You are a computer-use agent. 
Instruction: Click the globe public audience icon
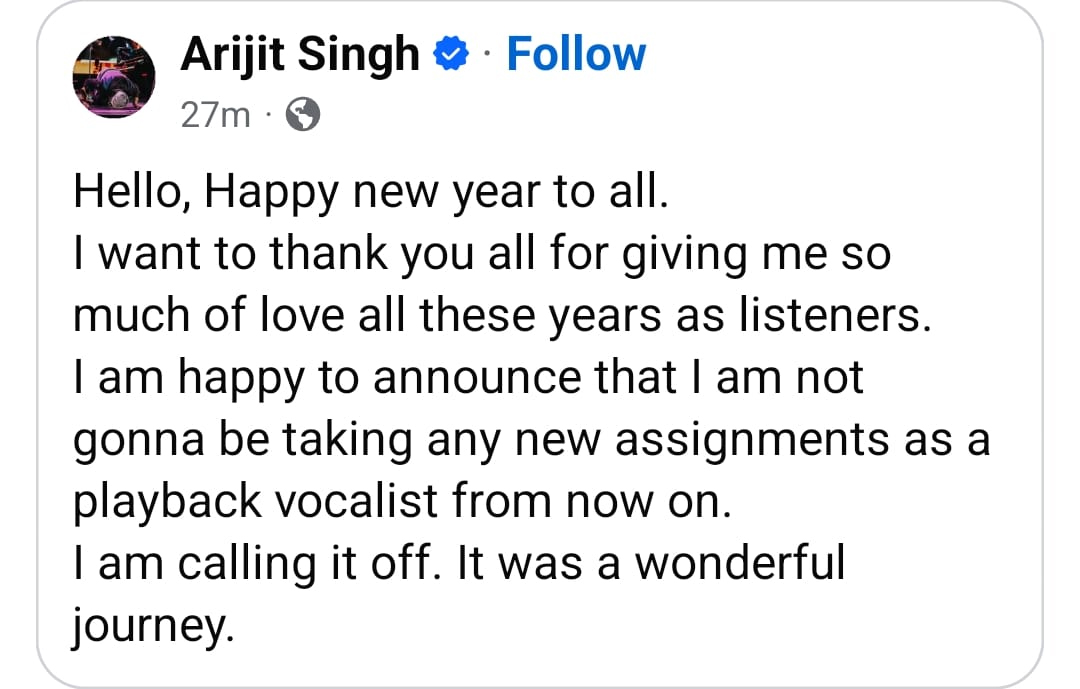[x=303, y=117]
